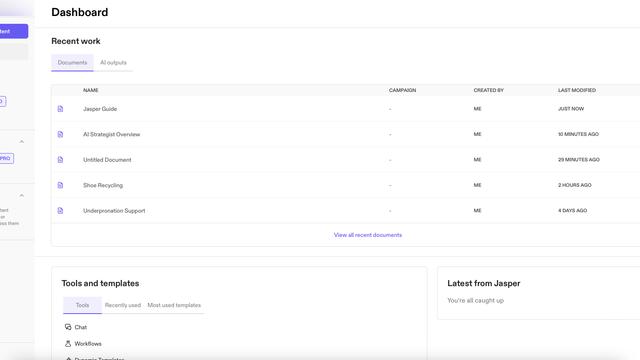Click the 10 MINUTES AGO timestamp
The image size is (640, 360).
(578, 134)
